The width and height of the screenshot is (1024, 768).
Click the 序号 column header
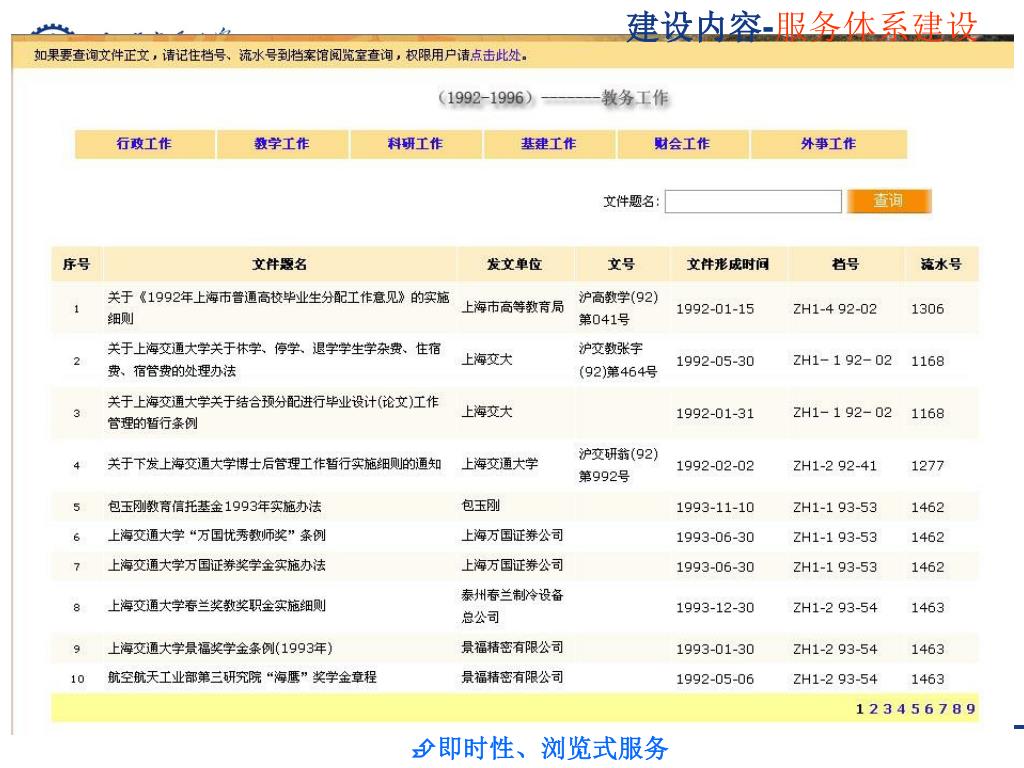point(76,264)
